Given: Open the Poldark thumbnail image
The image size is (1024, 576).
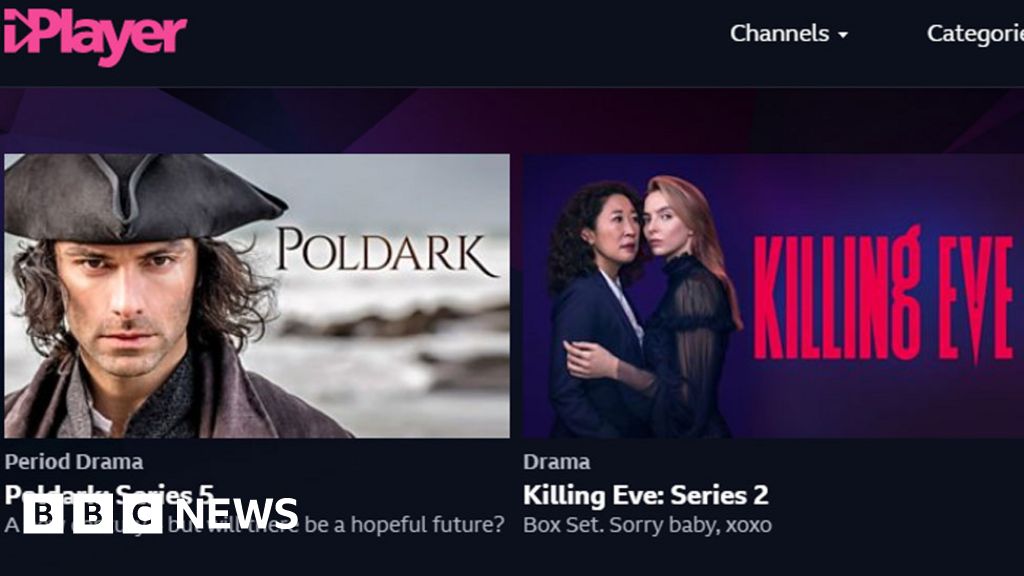Looking at the screenshot, I should coord(257,295).
